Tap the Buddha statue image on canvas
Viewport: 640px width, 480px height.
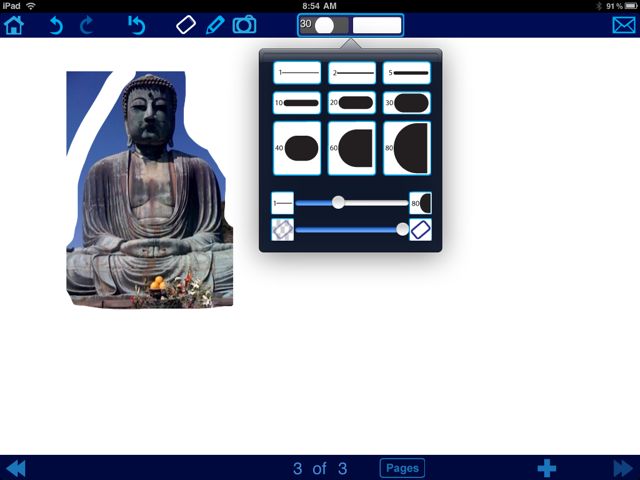150,190
